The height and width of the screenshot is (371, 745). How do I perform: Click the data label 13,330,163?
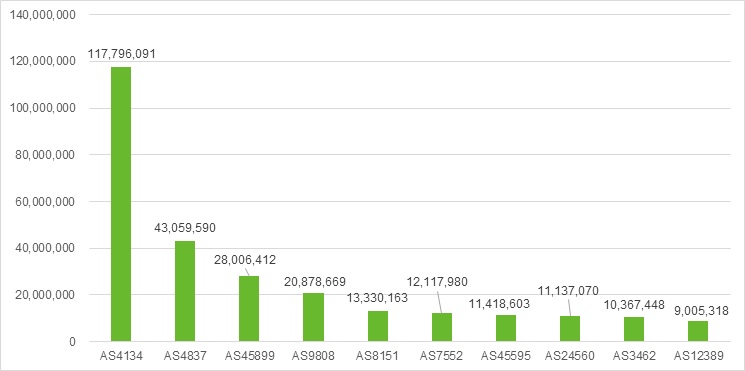[377, 298]
